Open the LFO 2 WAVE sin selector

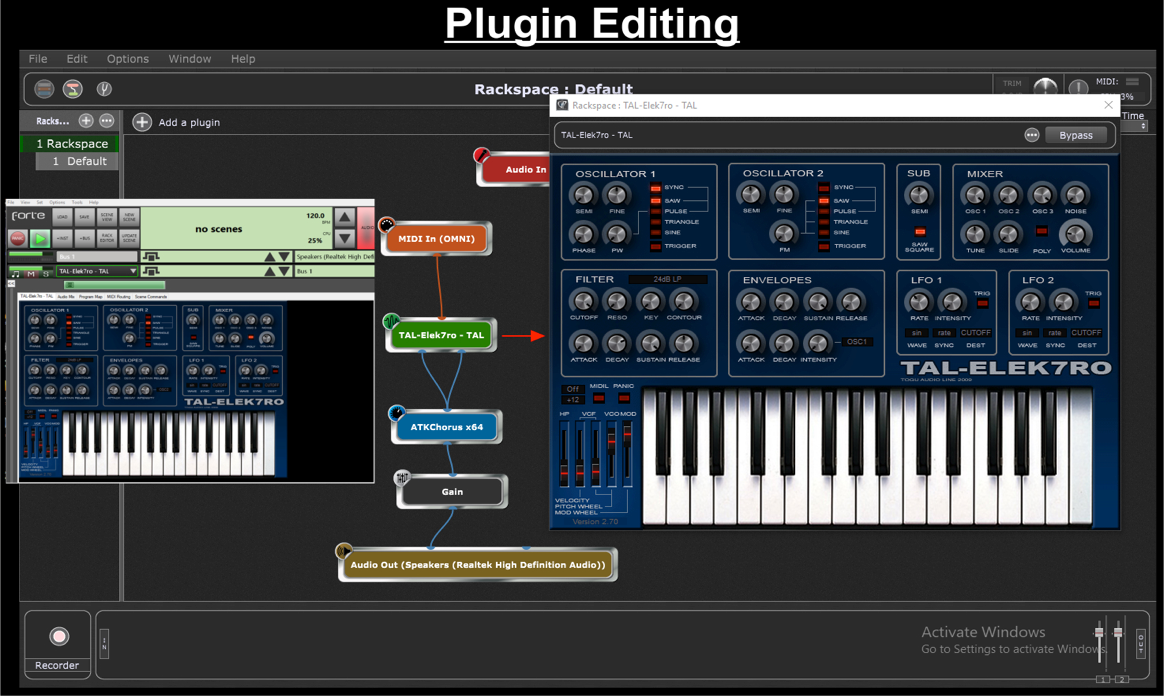(x=1027, y=332)
